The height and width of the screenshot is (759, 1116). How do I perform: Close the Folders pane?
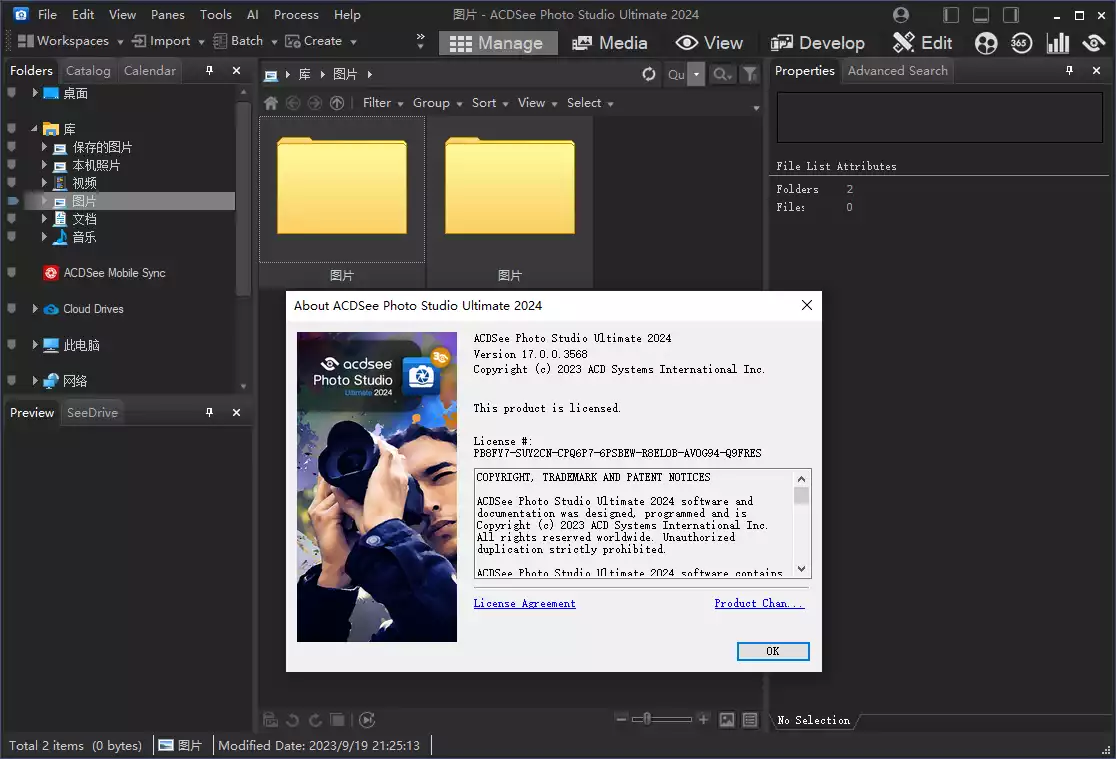[236, 70]
